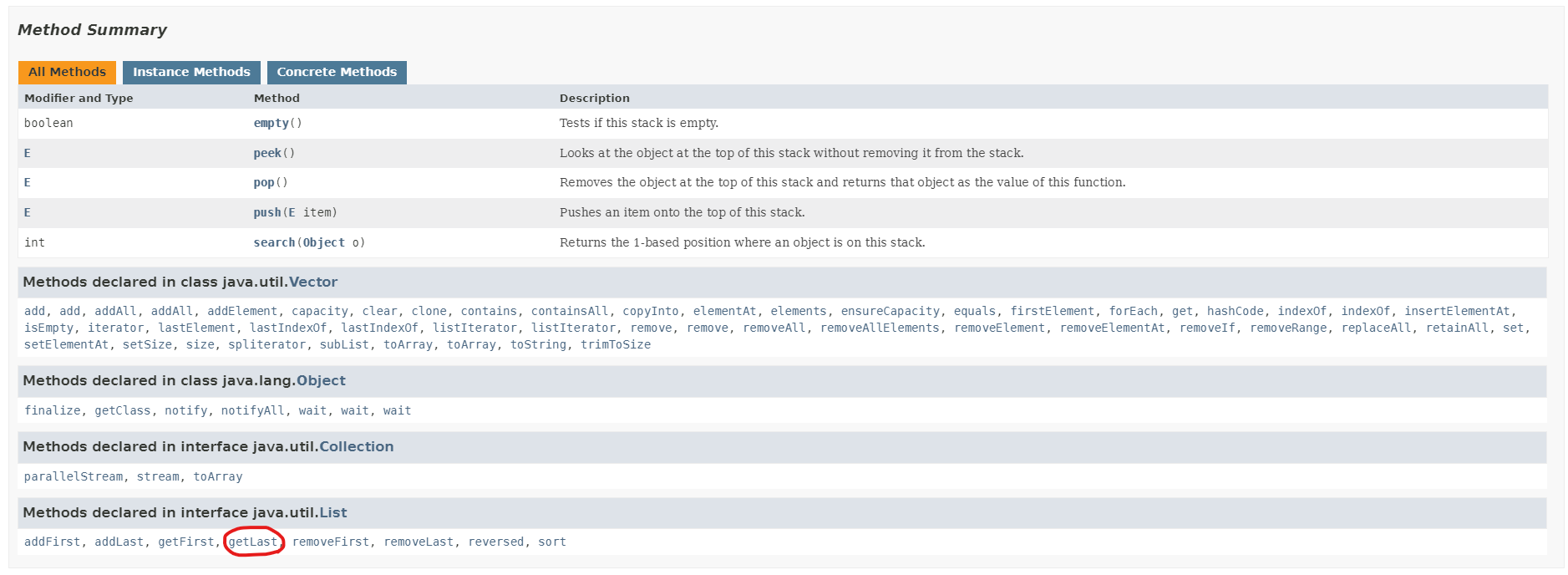This screenshot has height=575, width=1568.
Task: Open the search method link
Action: (x=274, y=242)
